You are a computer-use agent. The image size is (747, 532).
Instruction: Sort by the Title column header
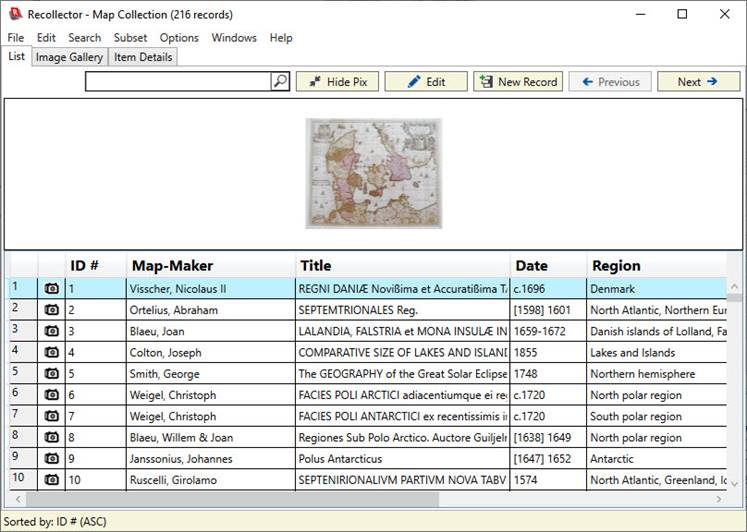(x=403, y=265)
